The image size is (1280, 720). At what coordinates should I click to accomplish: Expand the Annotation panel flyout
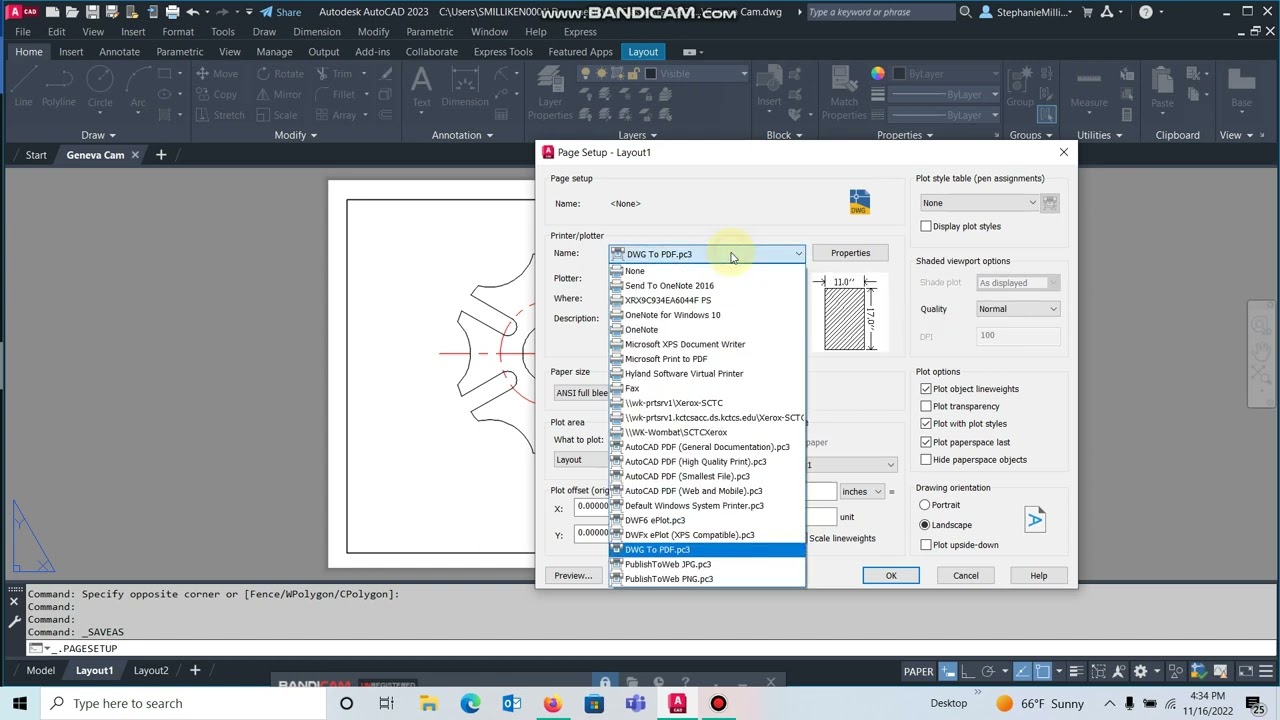(463, 135)
